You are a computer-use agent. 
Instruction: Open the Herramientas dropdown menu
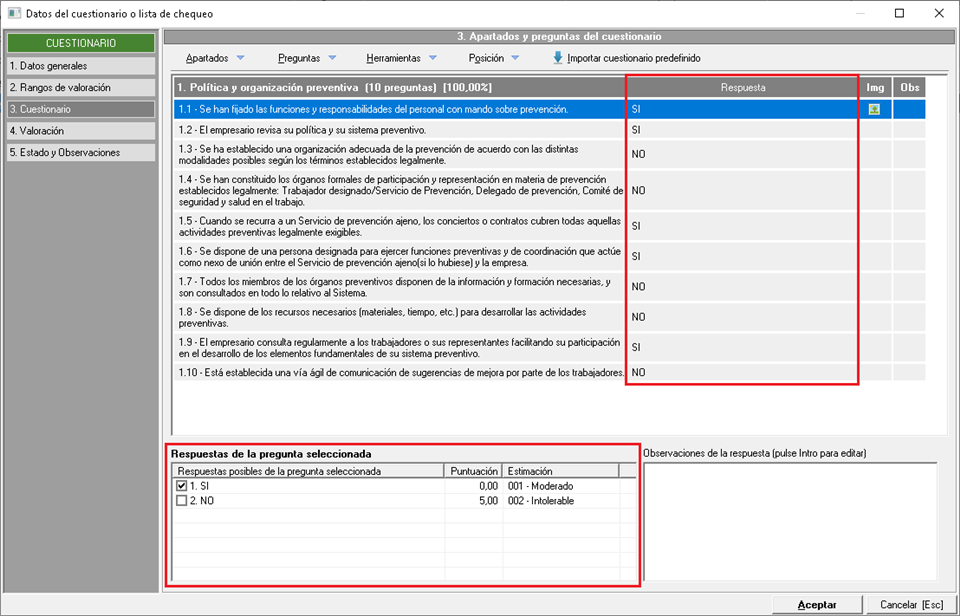pos(400,58)
